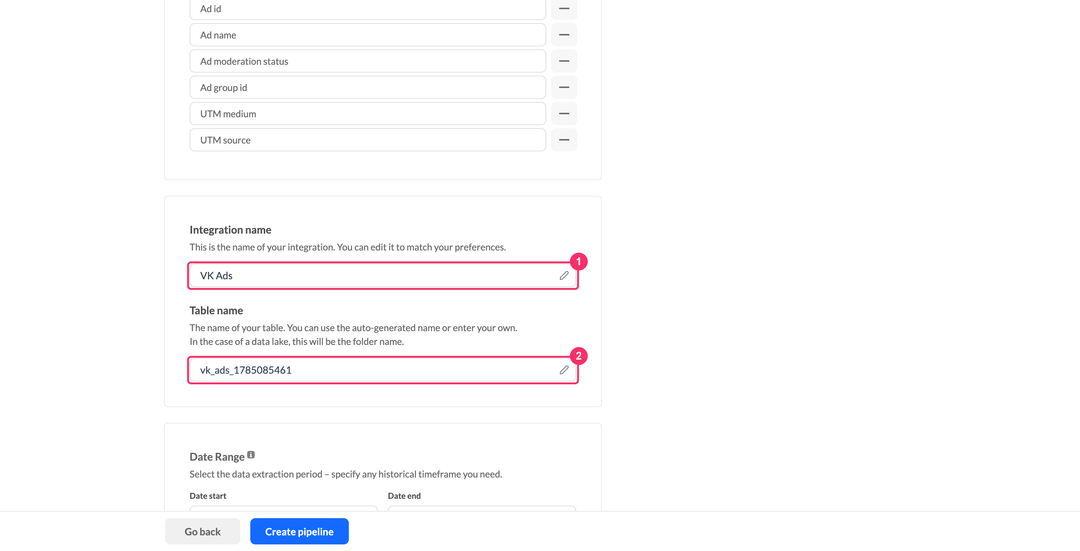Click Create pipeline button
This screenshot has height=551, width=1080.
[300, 532]
